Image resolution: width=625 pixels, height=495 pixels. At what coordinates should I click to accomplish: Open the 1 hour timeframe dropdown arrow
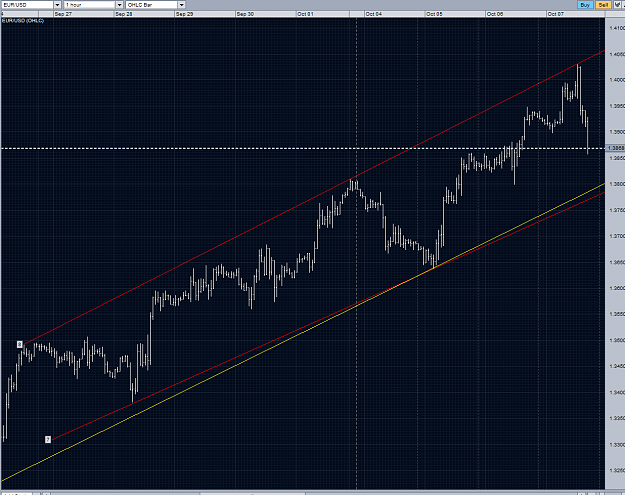tap(119, 5)
